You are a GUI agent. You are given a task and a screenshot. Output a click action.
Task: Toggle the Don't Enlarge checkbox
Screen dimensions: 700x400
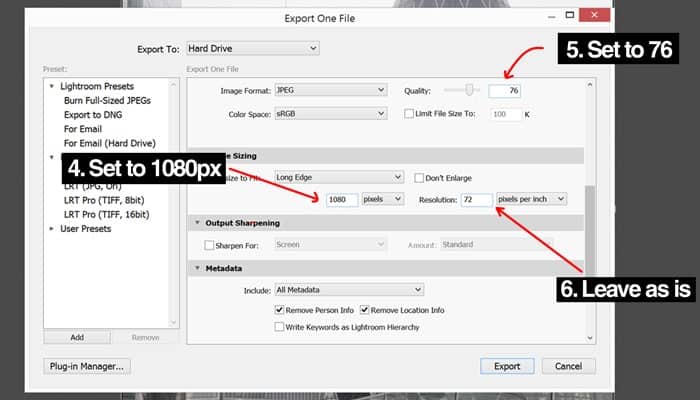[419, 178]
